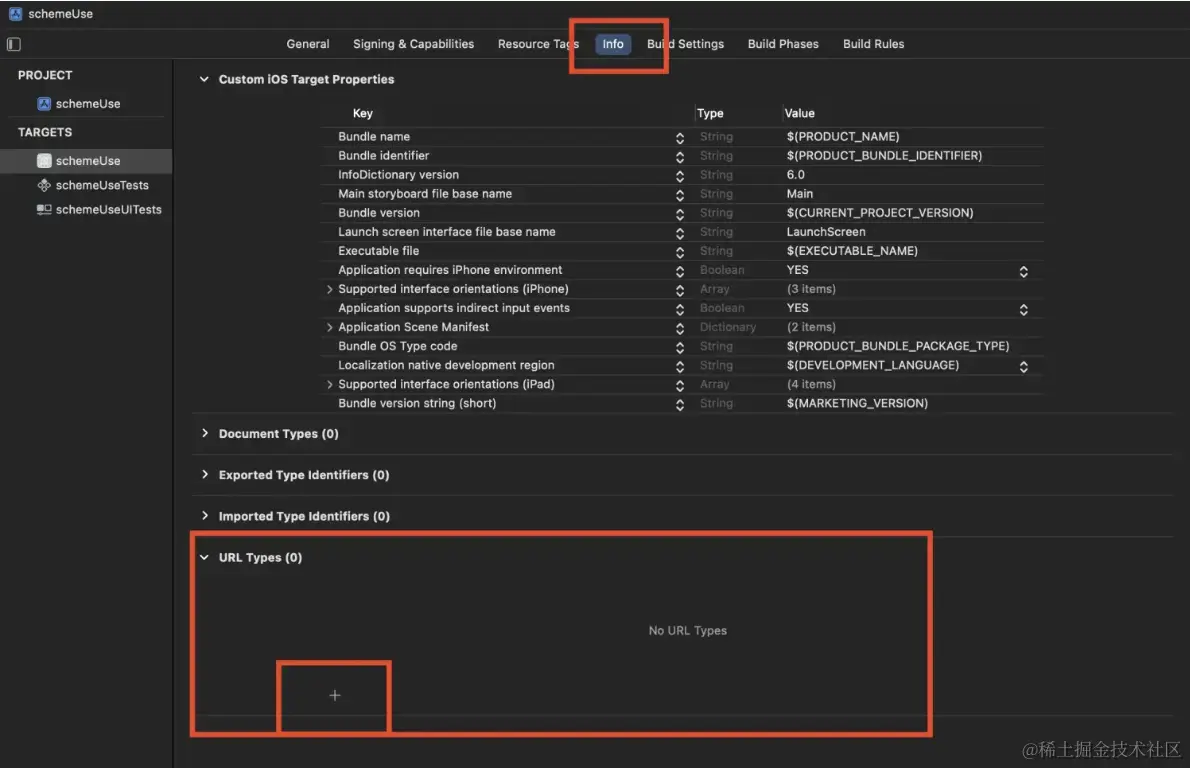Open key stepper for Bundle version row

(680, 213)
